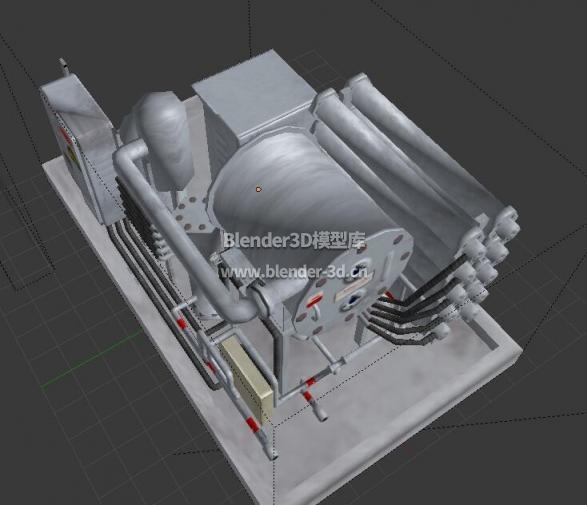Image resolution: width=587 pixels, height=505 pixels.
Task: Click the Blender3D模型库 watermark text
Action: tap(294, 240)
